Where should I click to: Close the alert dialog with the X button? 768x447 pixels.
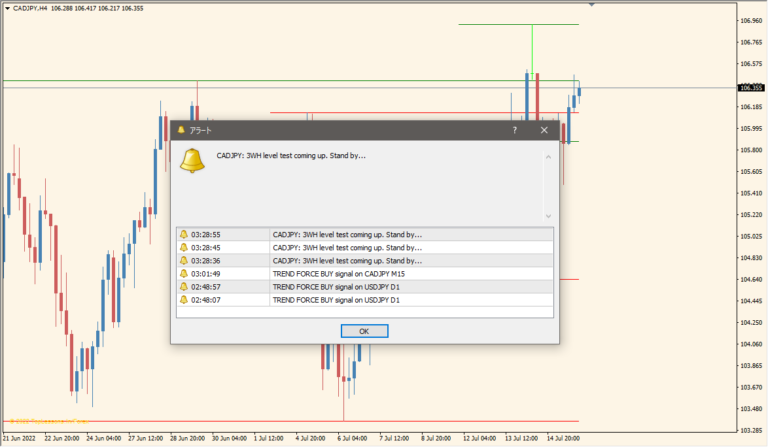(544, 130)
